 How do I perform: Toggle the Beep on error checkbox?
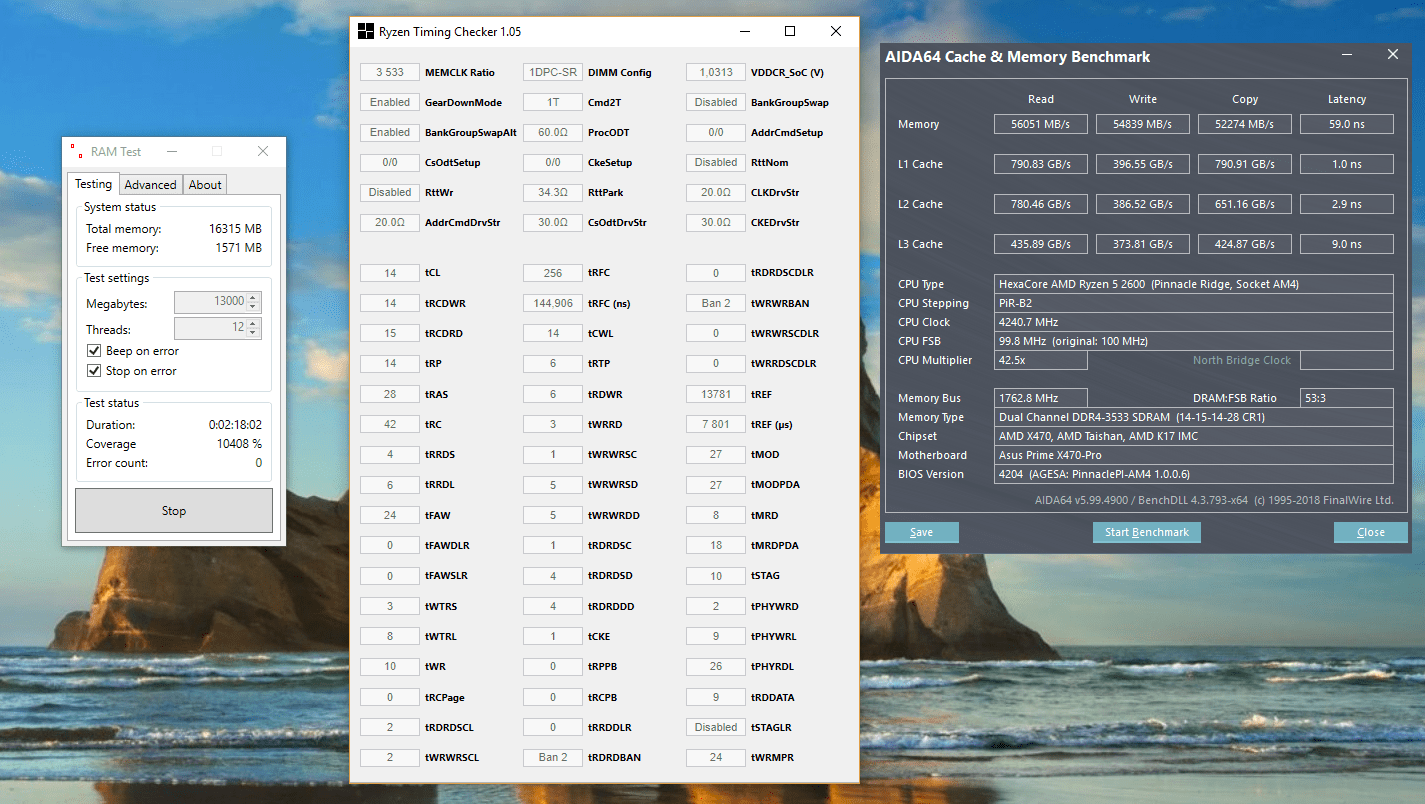tap(94, 351)
